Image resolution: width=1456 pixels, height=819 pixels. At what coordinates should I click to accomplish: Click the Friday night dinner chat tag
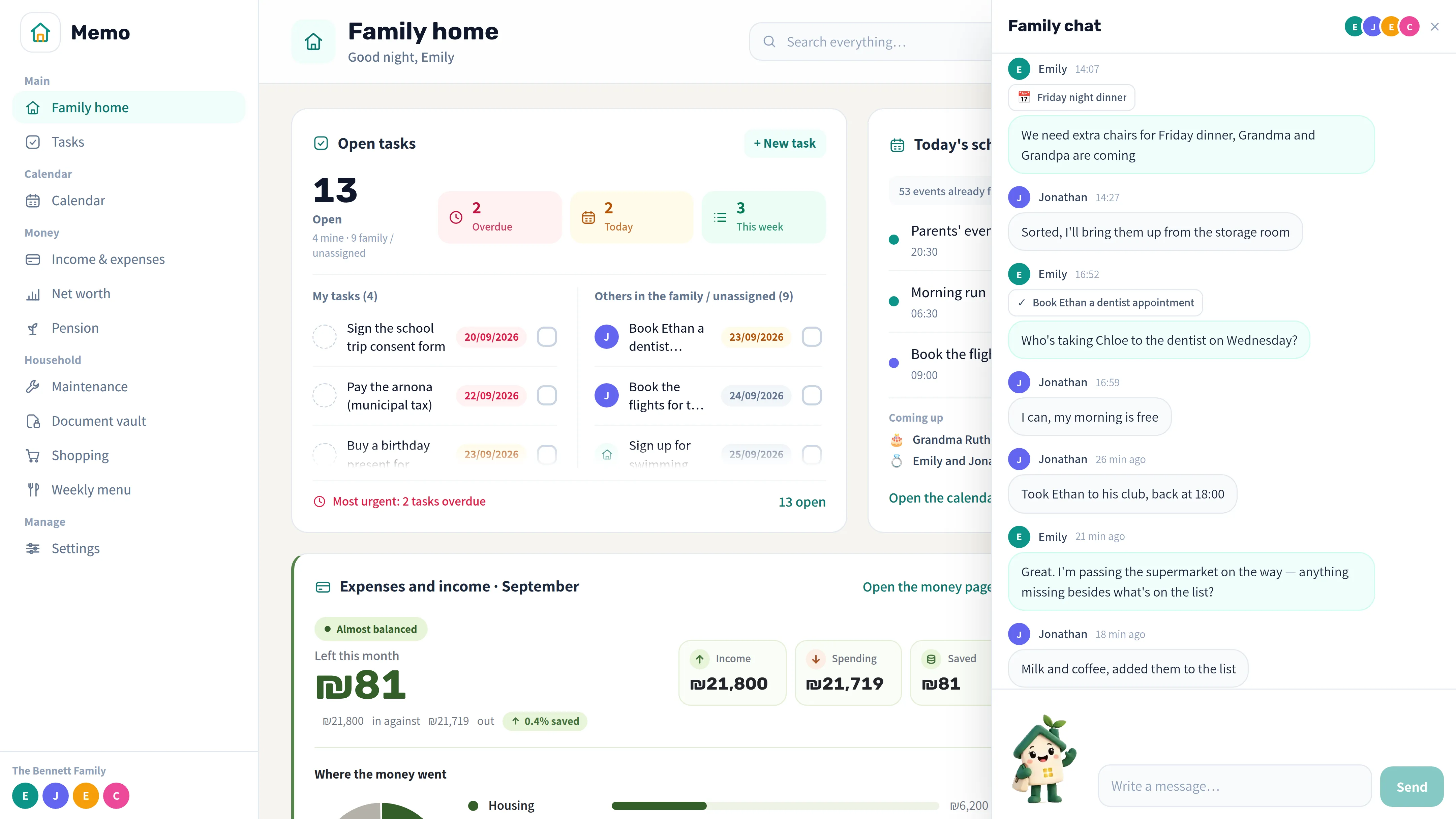pos(1072,97)
